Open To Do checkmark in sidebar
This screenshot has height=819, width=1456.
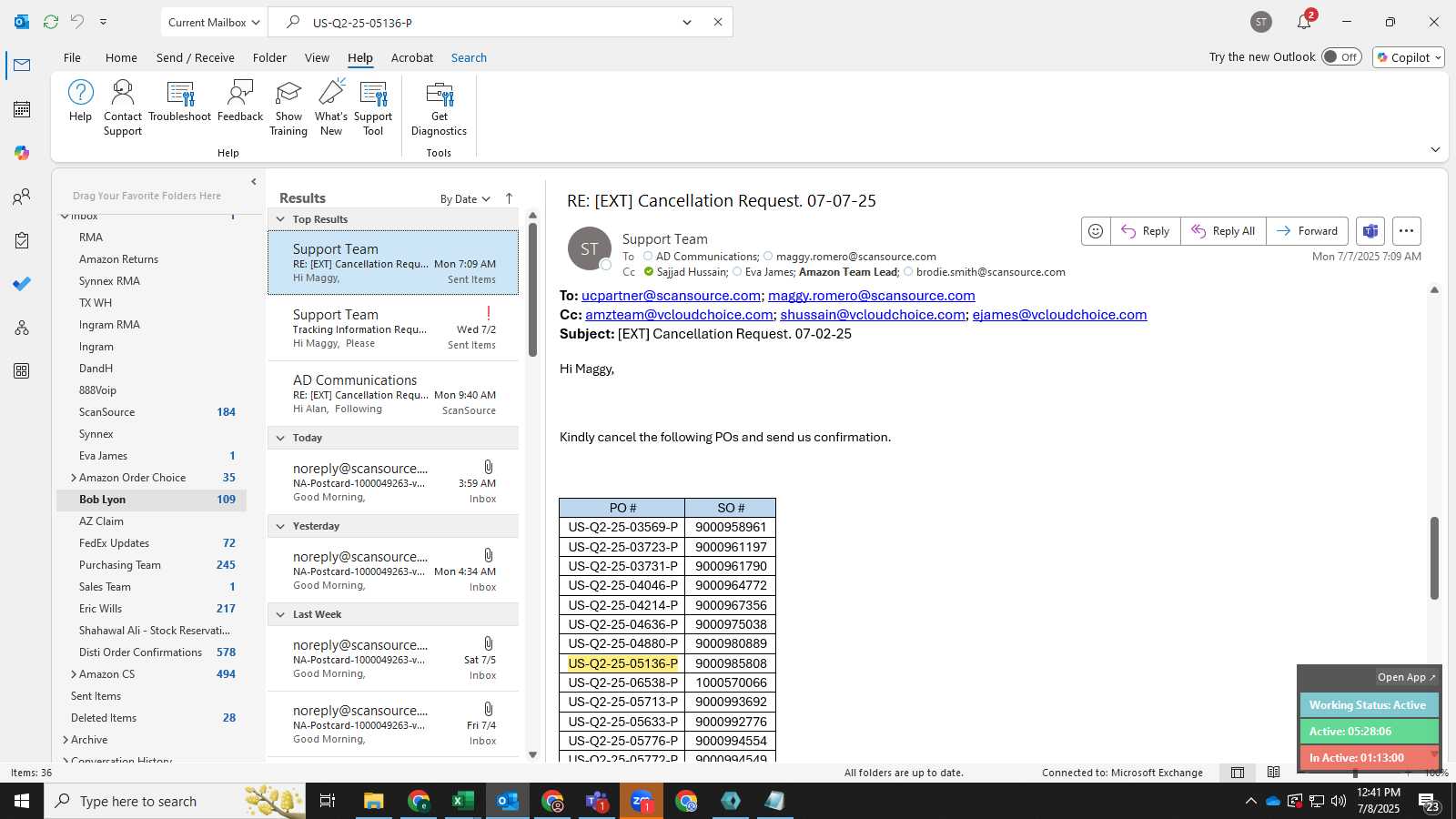click(22, 284)
